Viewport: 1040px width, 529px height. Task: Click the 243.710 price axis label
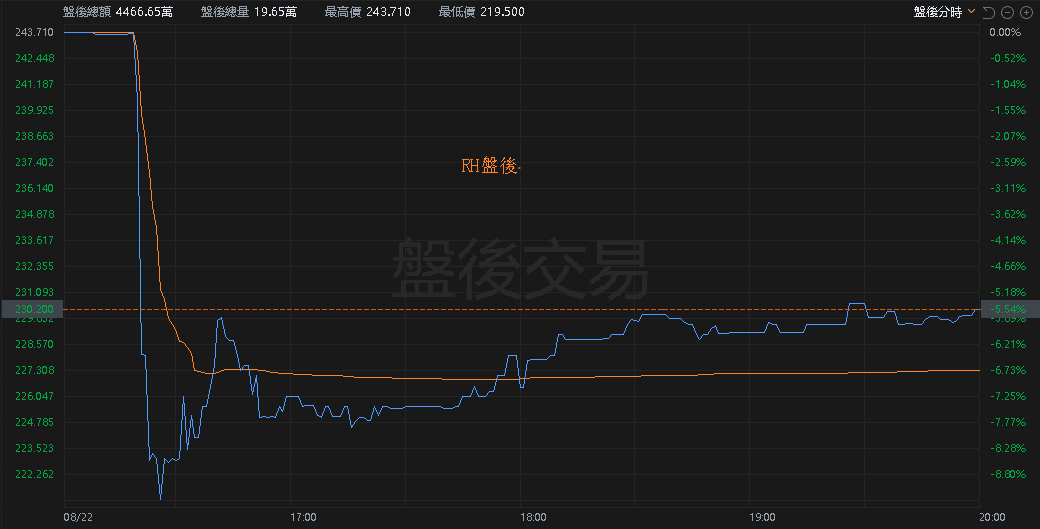coord(34,32)
